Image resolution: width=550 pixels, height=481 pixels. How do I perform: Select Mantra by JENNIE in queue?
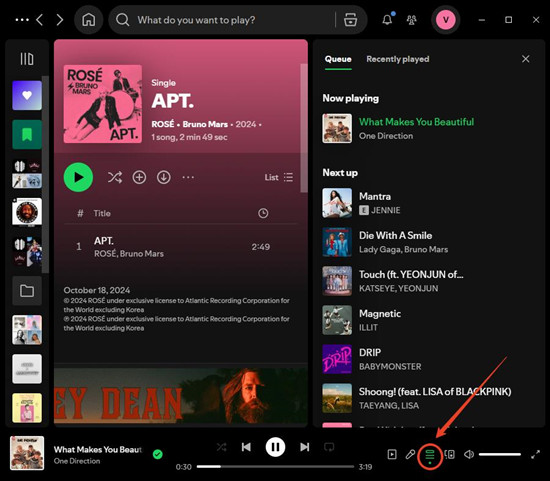(x=428, y=203)
